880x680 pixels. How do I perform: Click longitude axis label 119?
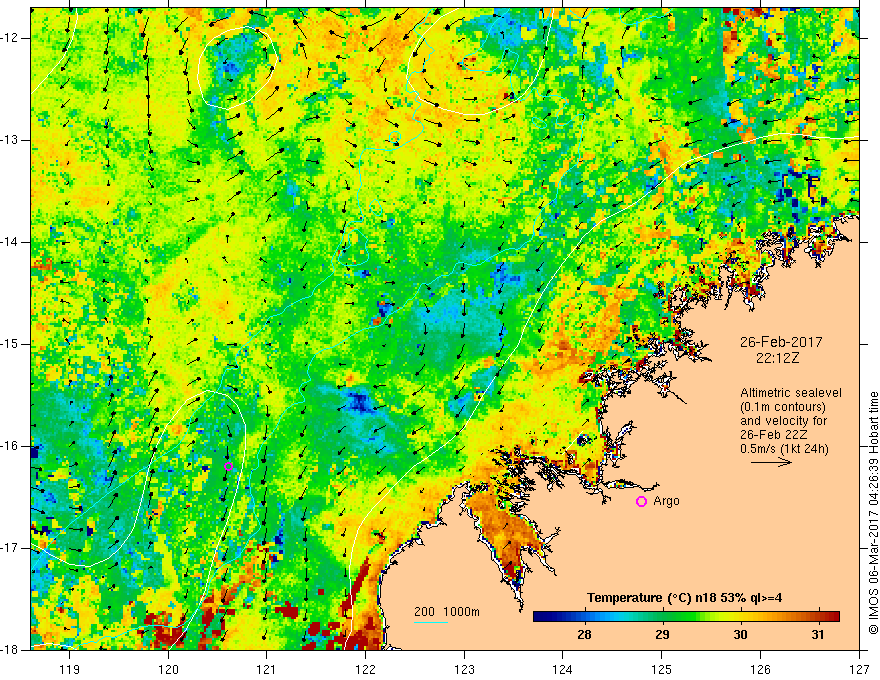pos(70,669)
